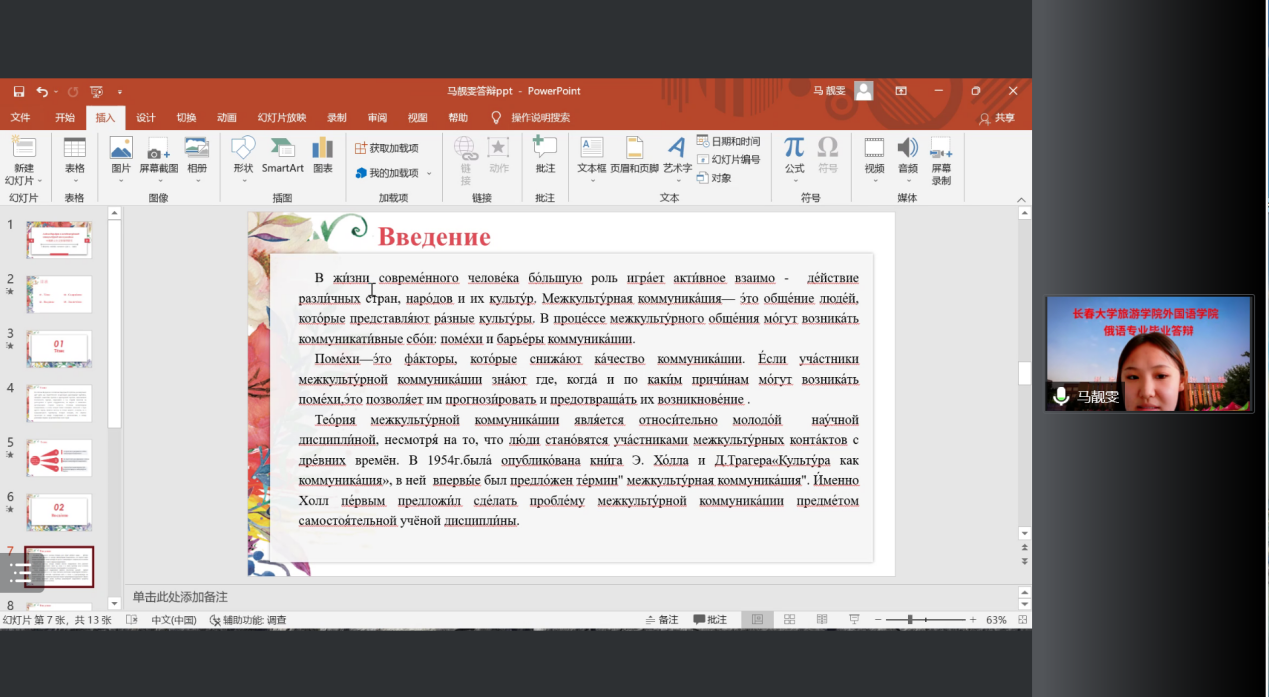Switch to the 动画 (Animations) tab
Image resolution: width=1269 pixels, height=697 pixels.
pos(227,117)
